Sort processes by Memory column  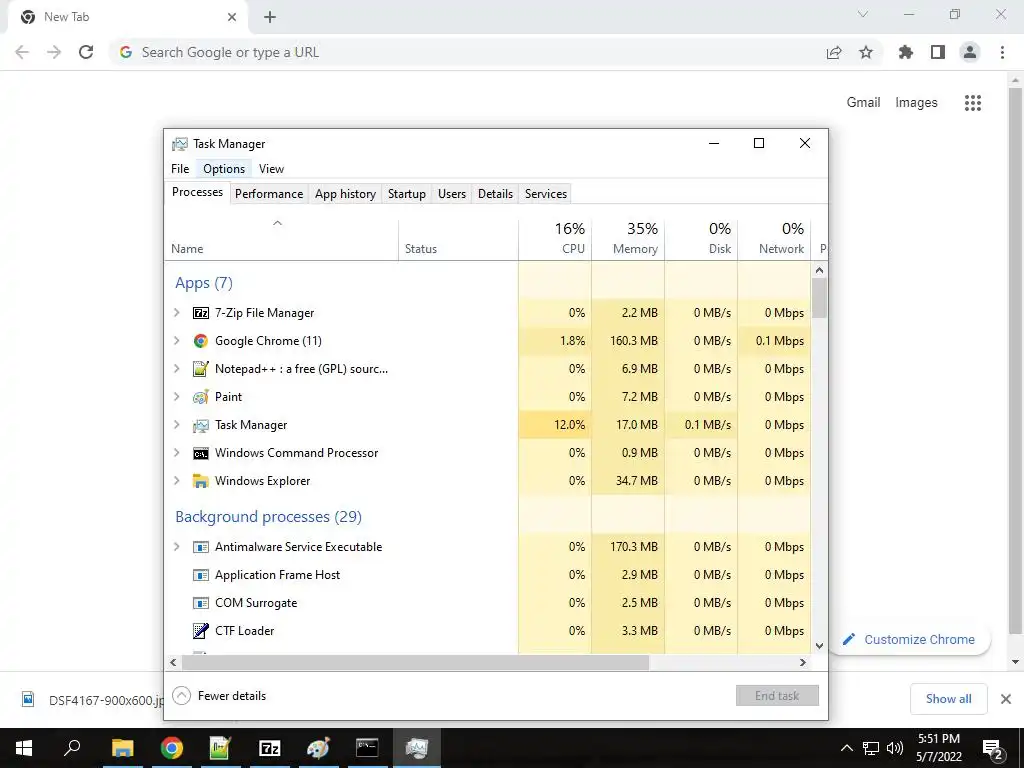tap(628, 239)
